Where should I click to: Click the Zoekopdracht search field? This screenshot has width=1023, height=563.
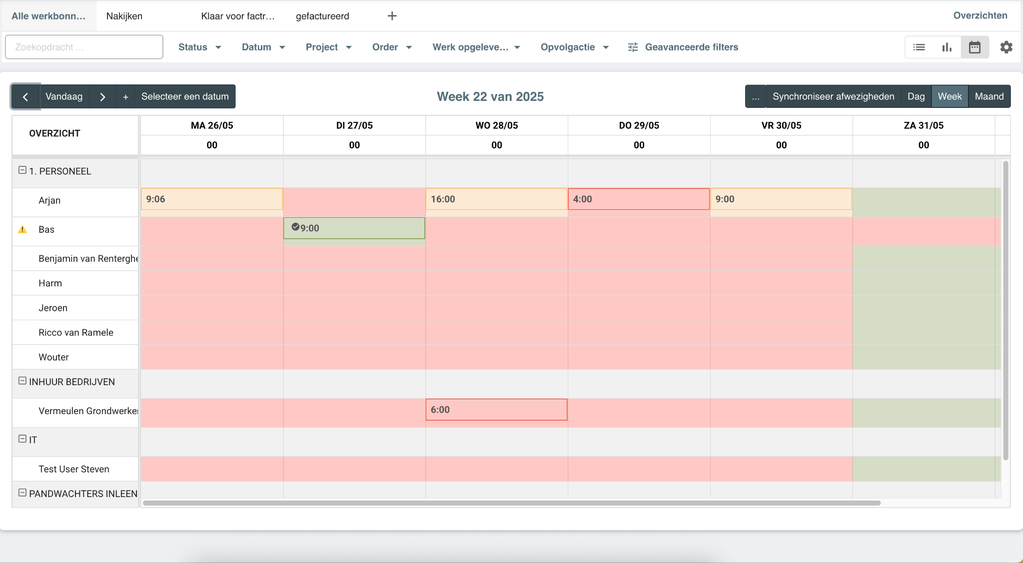pyautogui.click(x=84, y=47)
